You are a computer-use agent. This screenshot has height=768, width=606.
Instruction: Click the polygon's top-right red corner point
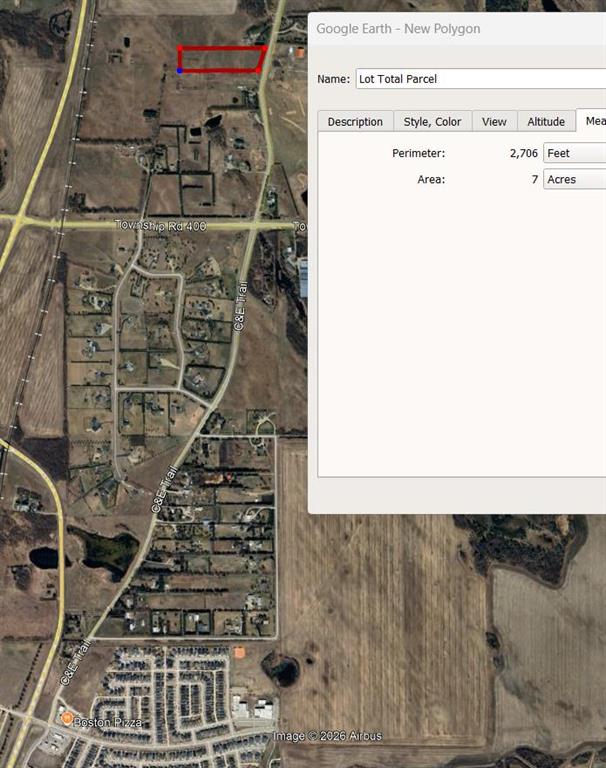[265, 47]
